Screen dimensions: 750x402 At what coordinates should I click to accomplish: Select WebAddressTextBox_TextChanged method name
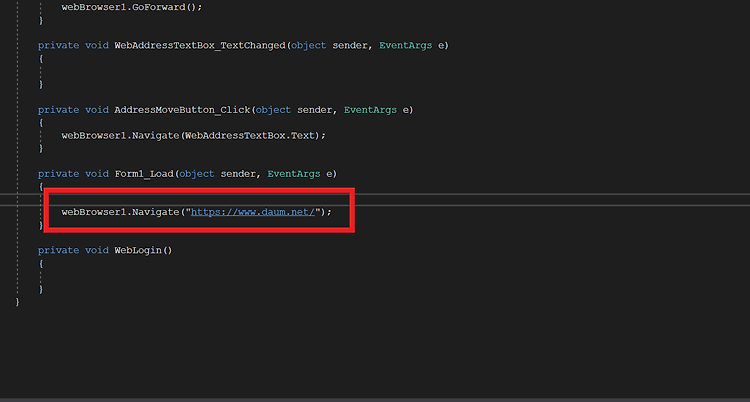(x=199, y=45)
